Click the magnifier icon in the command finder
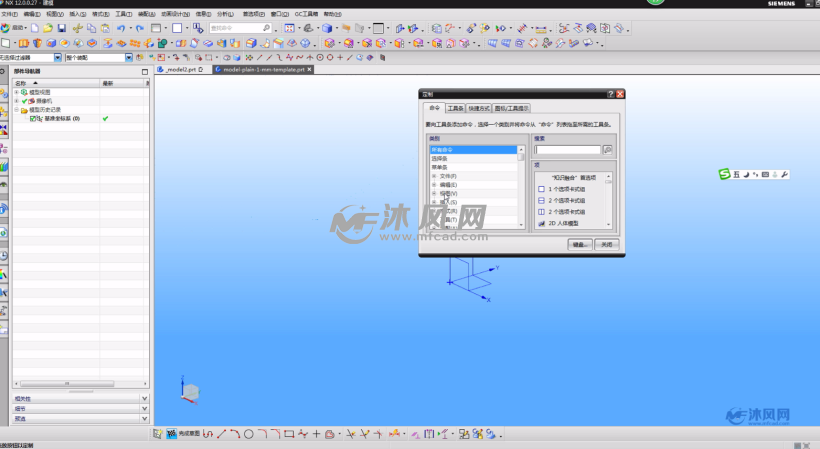This screenshot has width=820, height=449. [266, 28]
